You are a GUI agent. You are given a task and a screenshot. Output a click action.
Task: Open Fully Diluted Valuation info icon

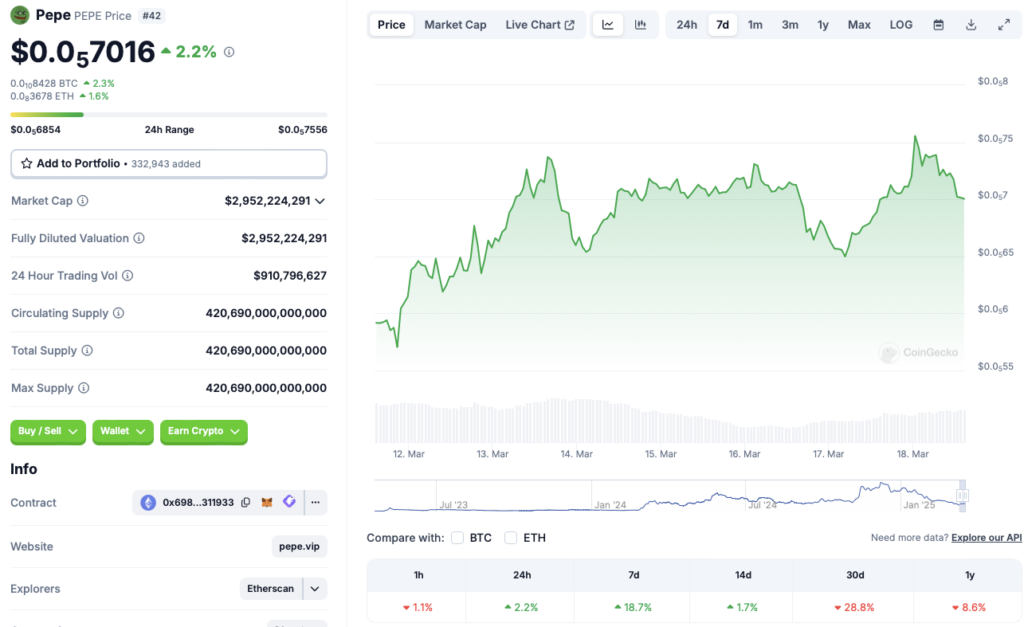(x=139, y=238)
